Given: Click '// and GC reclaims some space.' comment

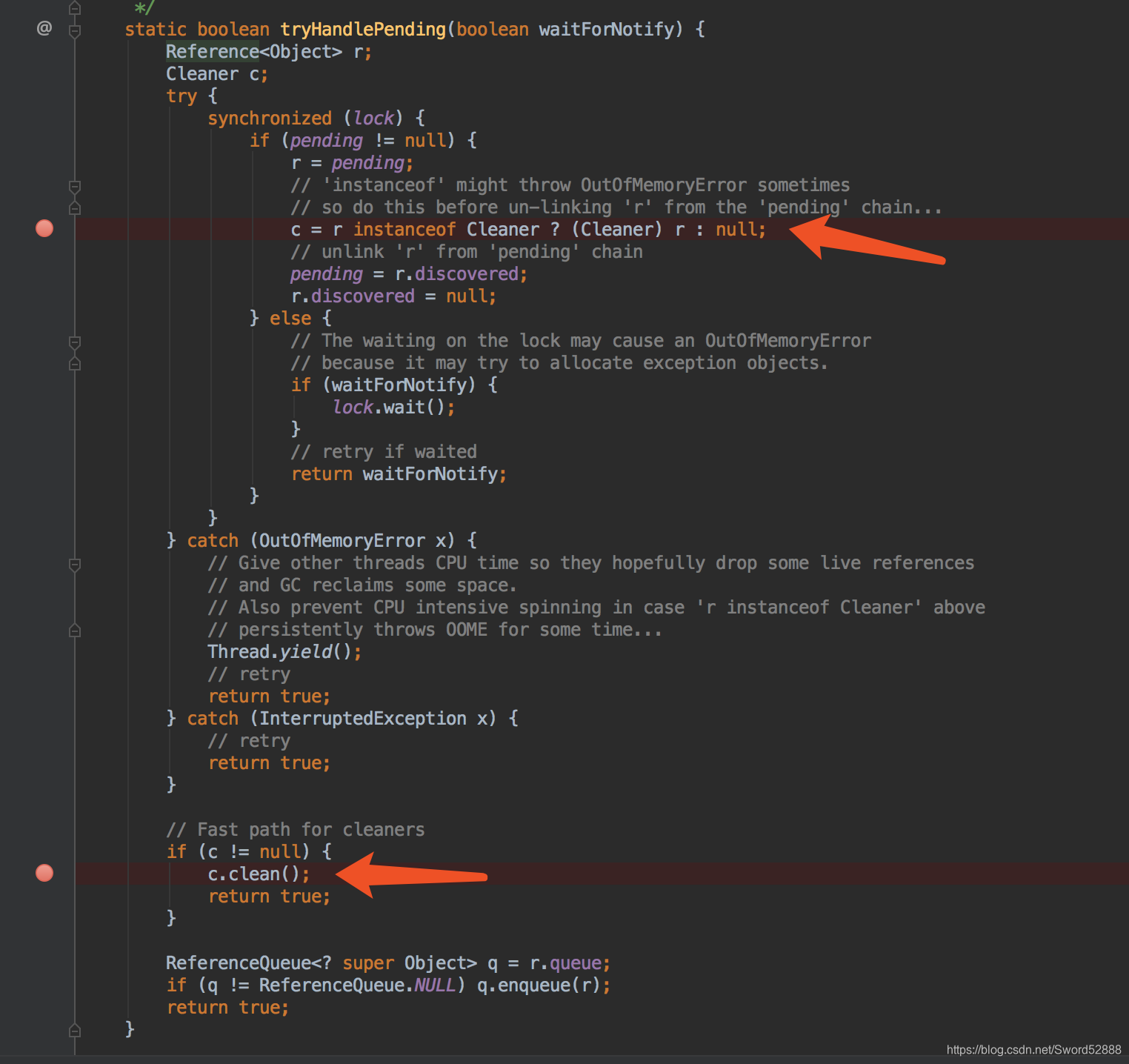Looking at the screenshot, I should 362,585.
